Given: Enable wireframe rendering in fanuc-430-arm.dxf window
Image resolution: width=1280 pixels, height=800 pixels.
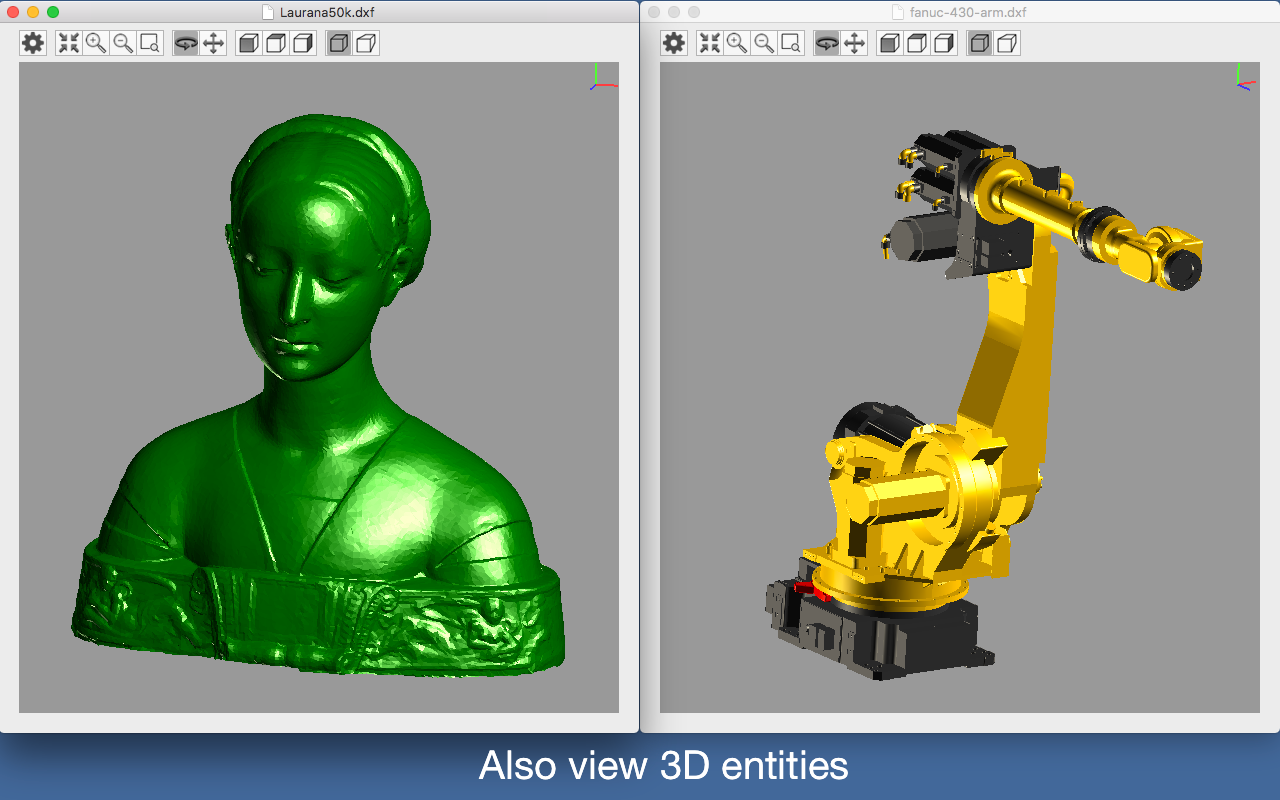Looking at the screenshot, I should (x=1008, y=43).
